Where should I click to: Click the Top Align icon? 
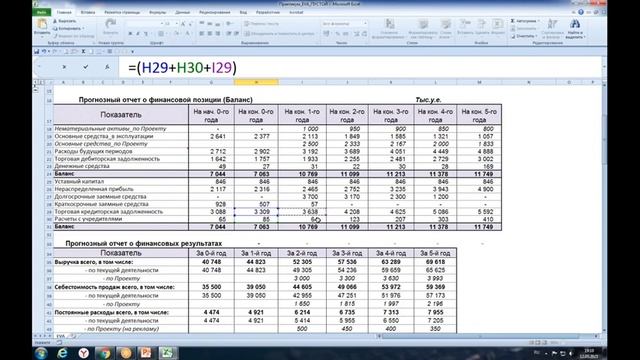[x=202, y=24]
